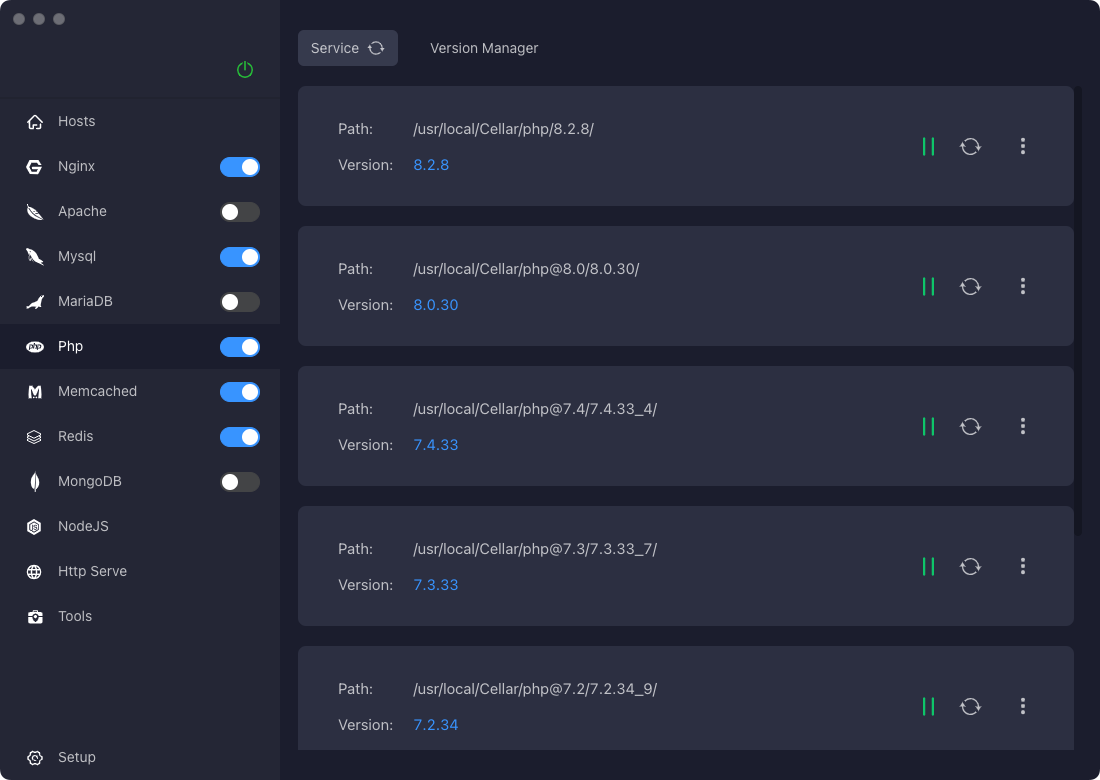Click path /usr/local/Cellar/php@7.2/7.2.34_9/
This screenshot has width=1100, height=780.
535,689
